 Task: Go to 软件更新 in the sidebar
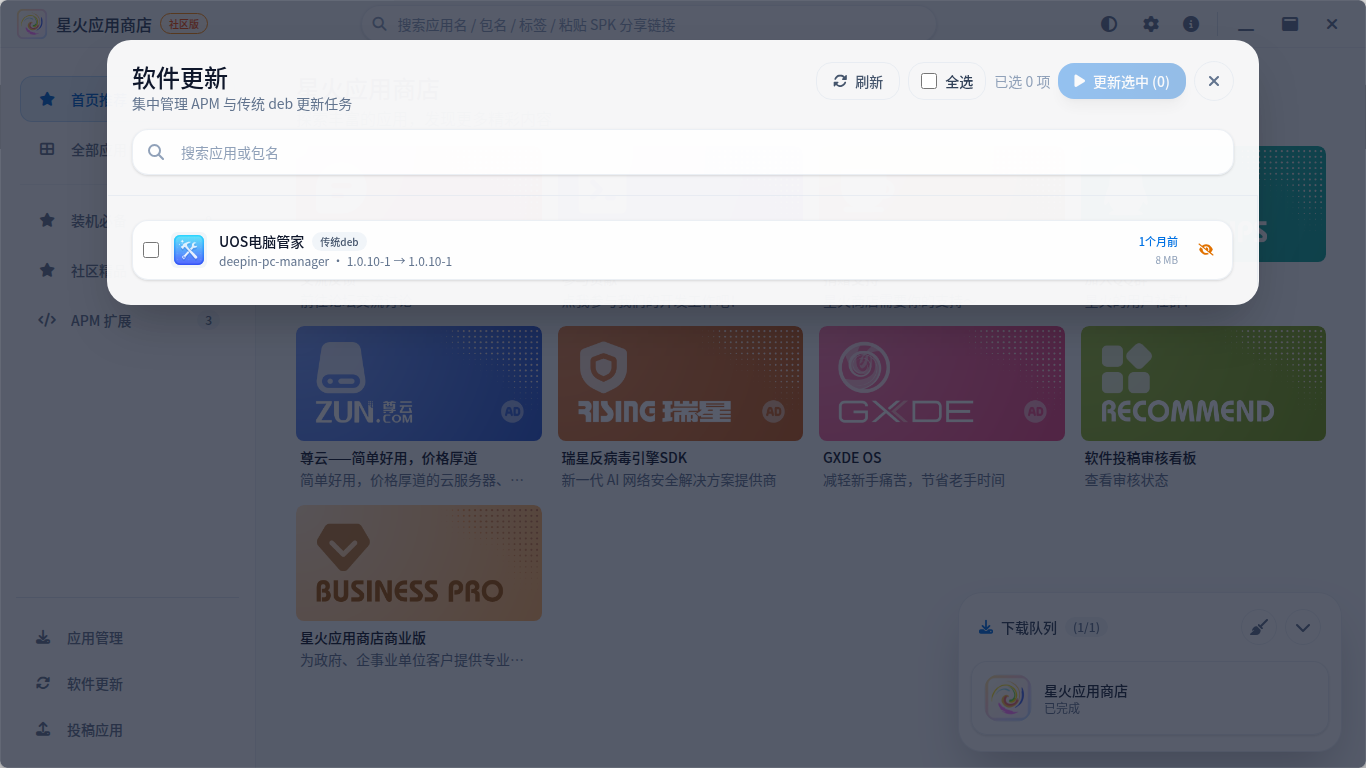[127, 684]
